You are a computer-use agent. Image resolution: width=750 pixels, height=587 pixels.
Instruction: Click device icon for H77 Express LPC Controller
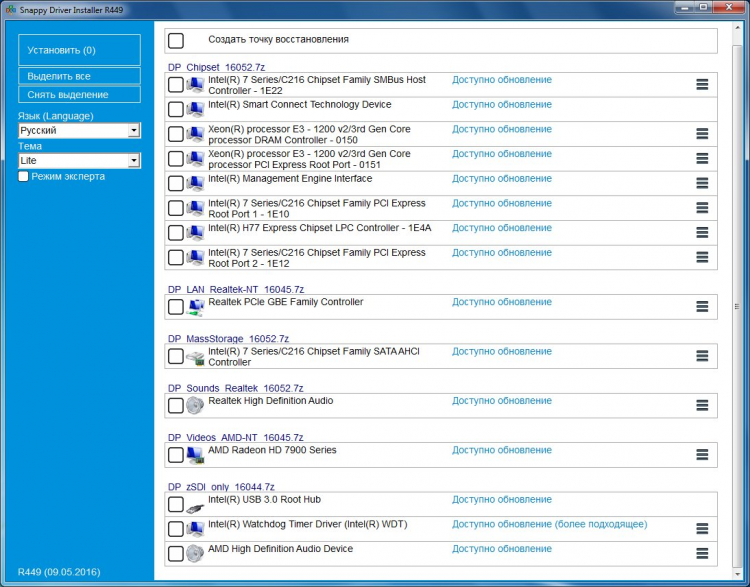pyautogui.click(x=195, y=233)
